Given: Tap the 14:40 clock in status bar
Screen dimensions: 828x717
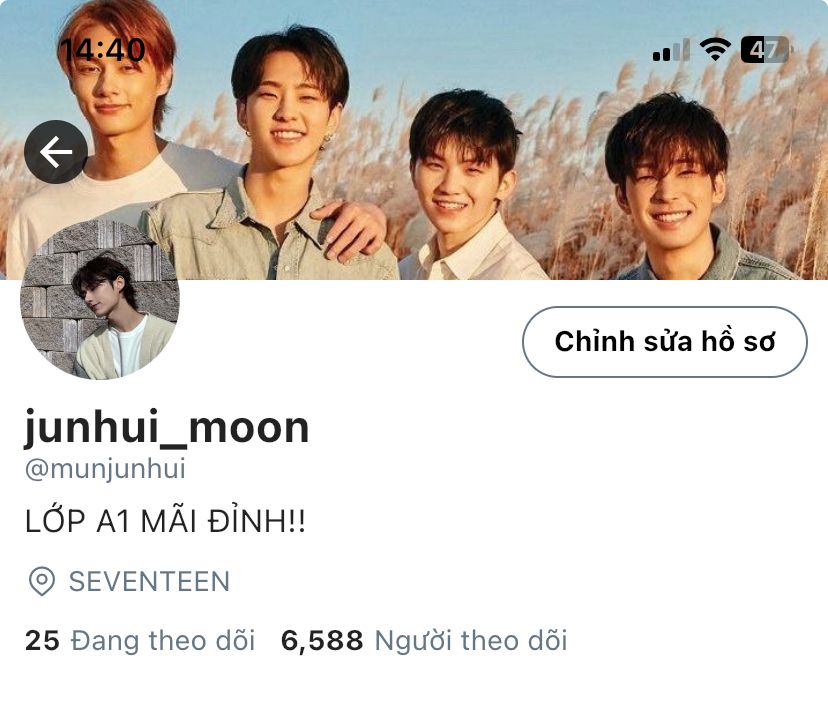Looking at the screenshot, I should pos(102,51).
